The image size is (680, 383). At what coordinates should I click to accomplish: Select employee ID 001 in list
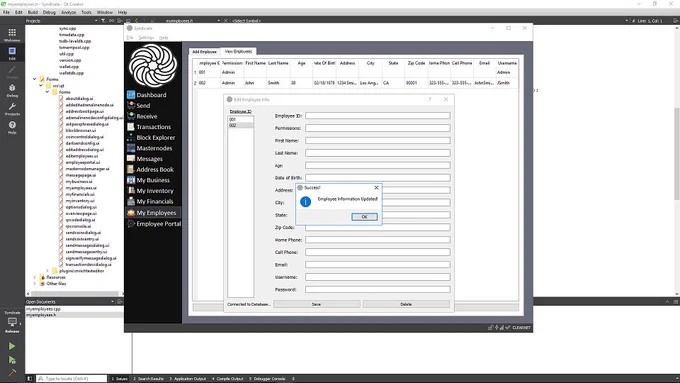241,119
